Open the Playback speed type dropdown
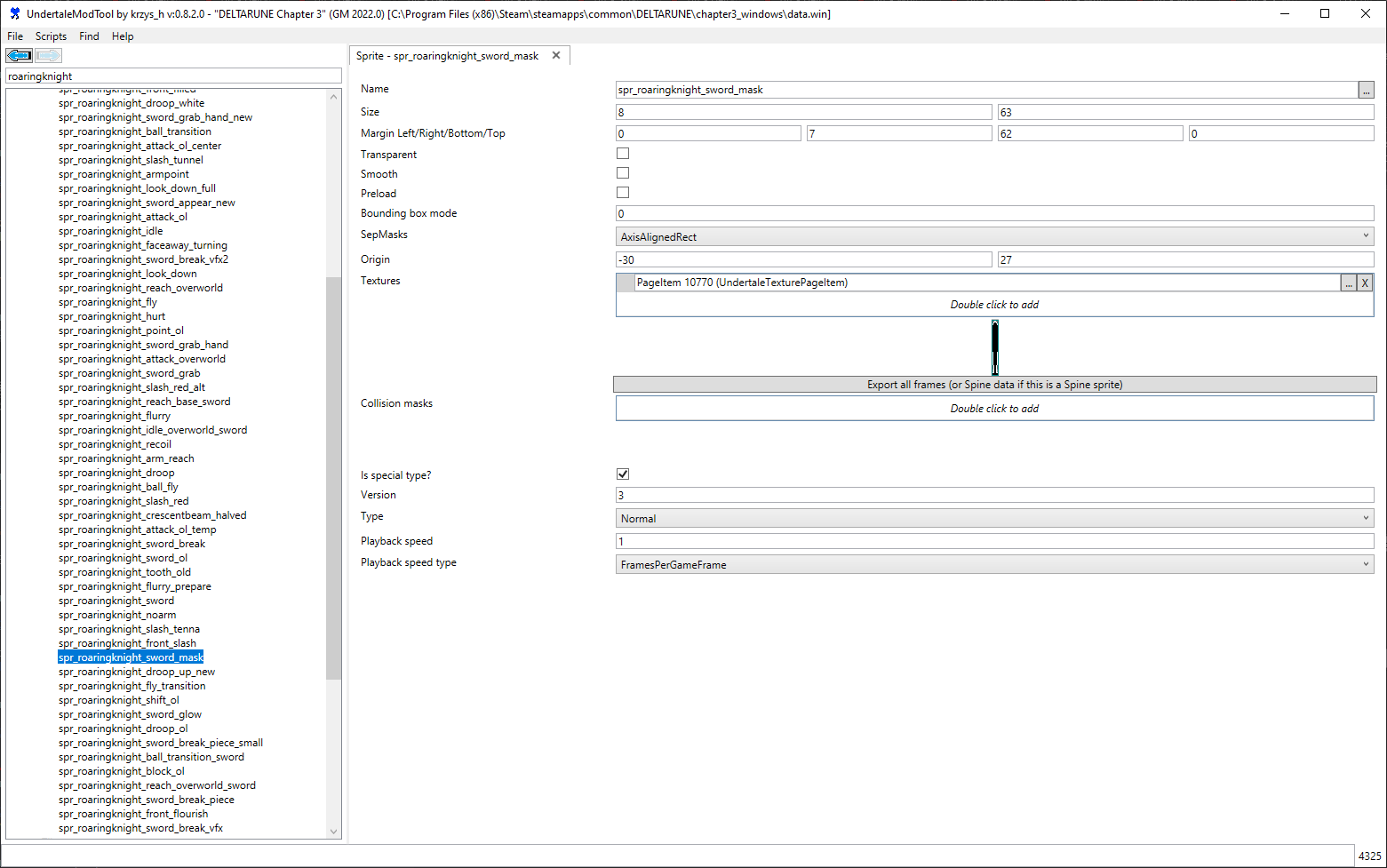 994,565
